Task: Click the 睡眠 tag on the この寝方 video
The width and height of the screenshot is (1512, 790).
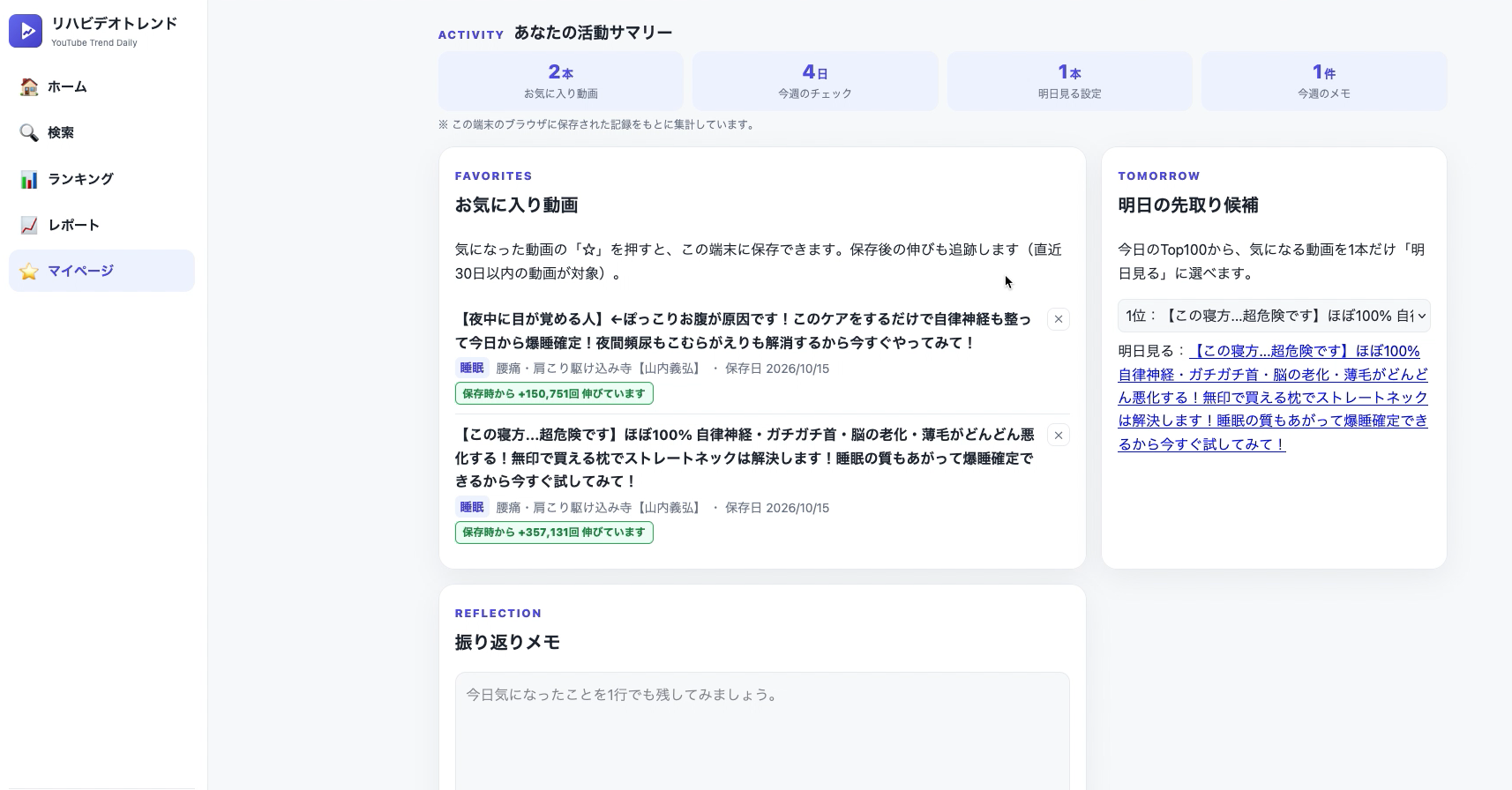Action: pyautogui.click(x=472, y=507)
